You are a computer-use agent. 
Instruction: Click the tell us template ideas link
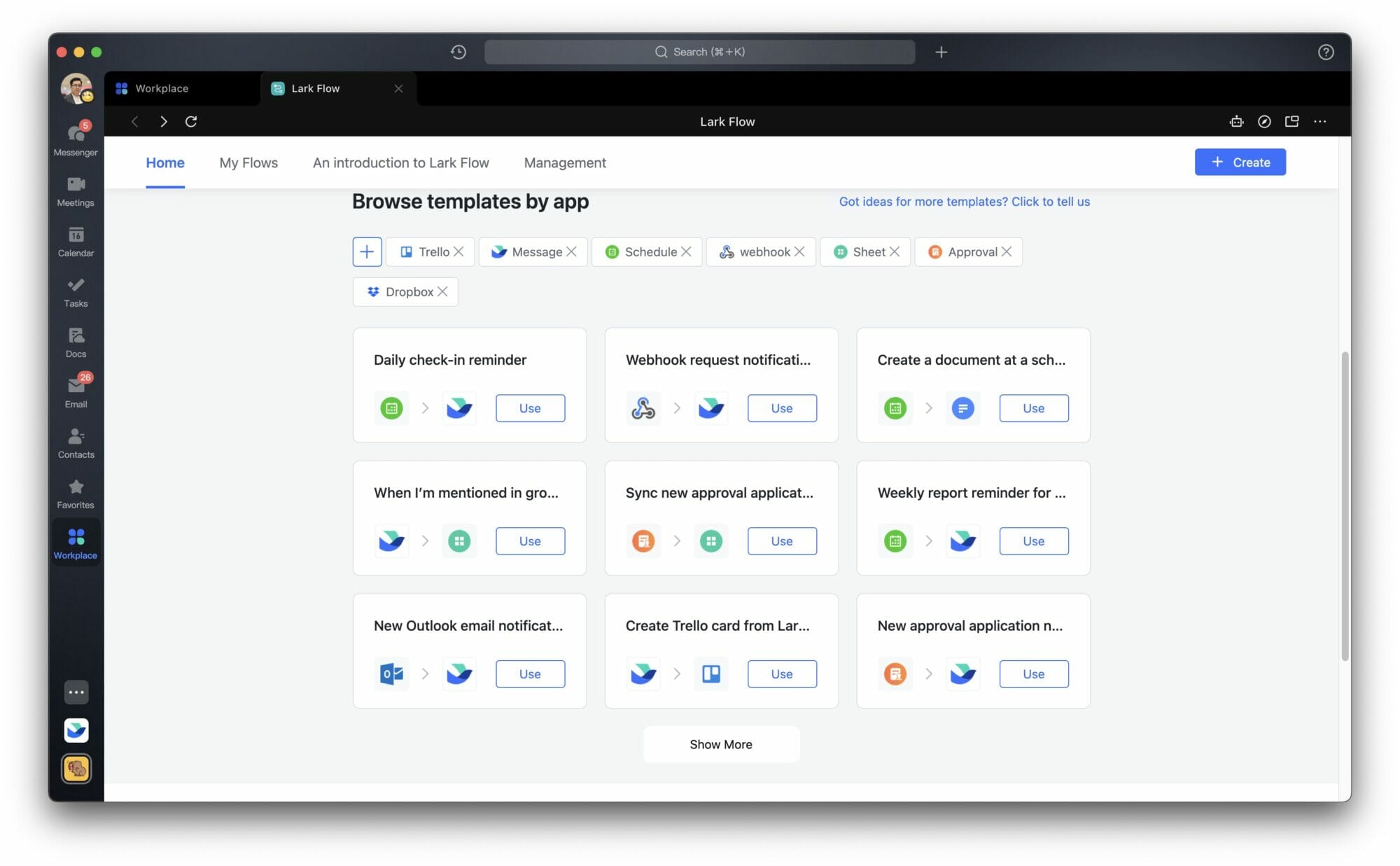coord(964,202)
